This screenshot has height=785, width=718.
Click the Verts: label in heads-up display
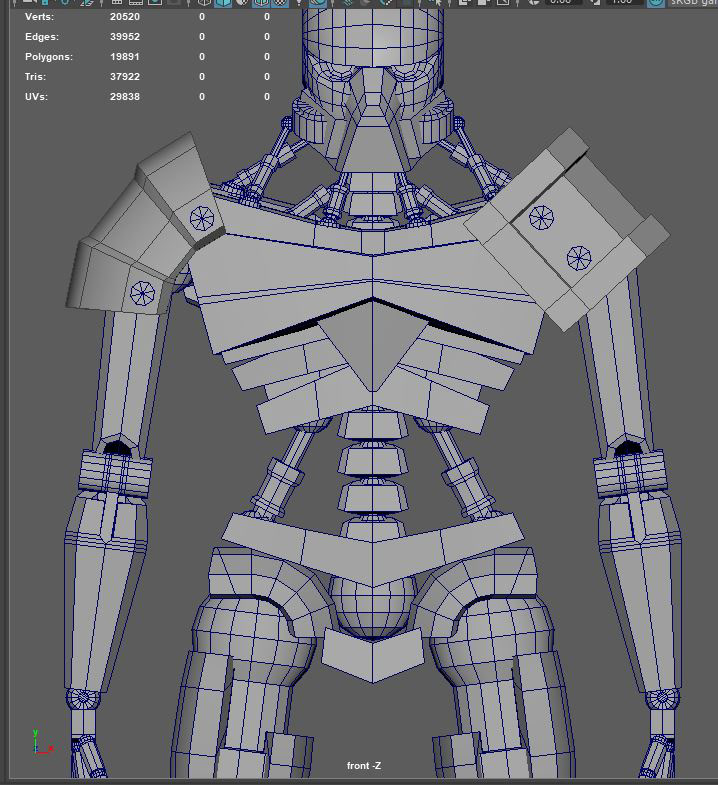[x=40, y=17]
